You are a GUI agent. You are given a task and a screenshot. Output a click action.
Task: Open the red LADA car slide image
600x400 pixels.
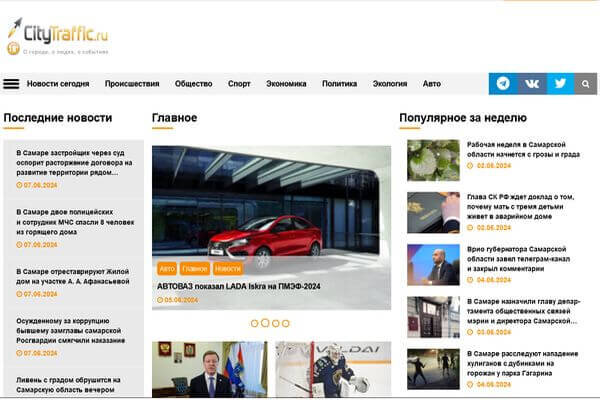click(x=271, y=201)
